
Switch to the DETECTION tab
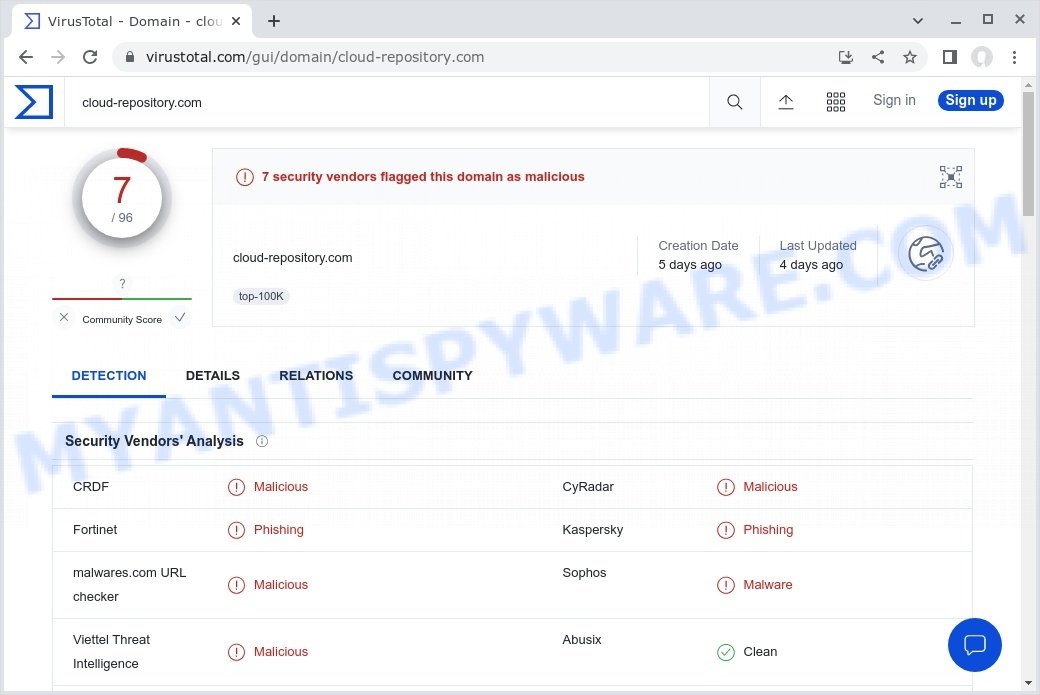coord(109,375)
